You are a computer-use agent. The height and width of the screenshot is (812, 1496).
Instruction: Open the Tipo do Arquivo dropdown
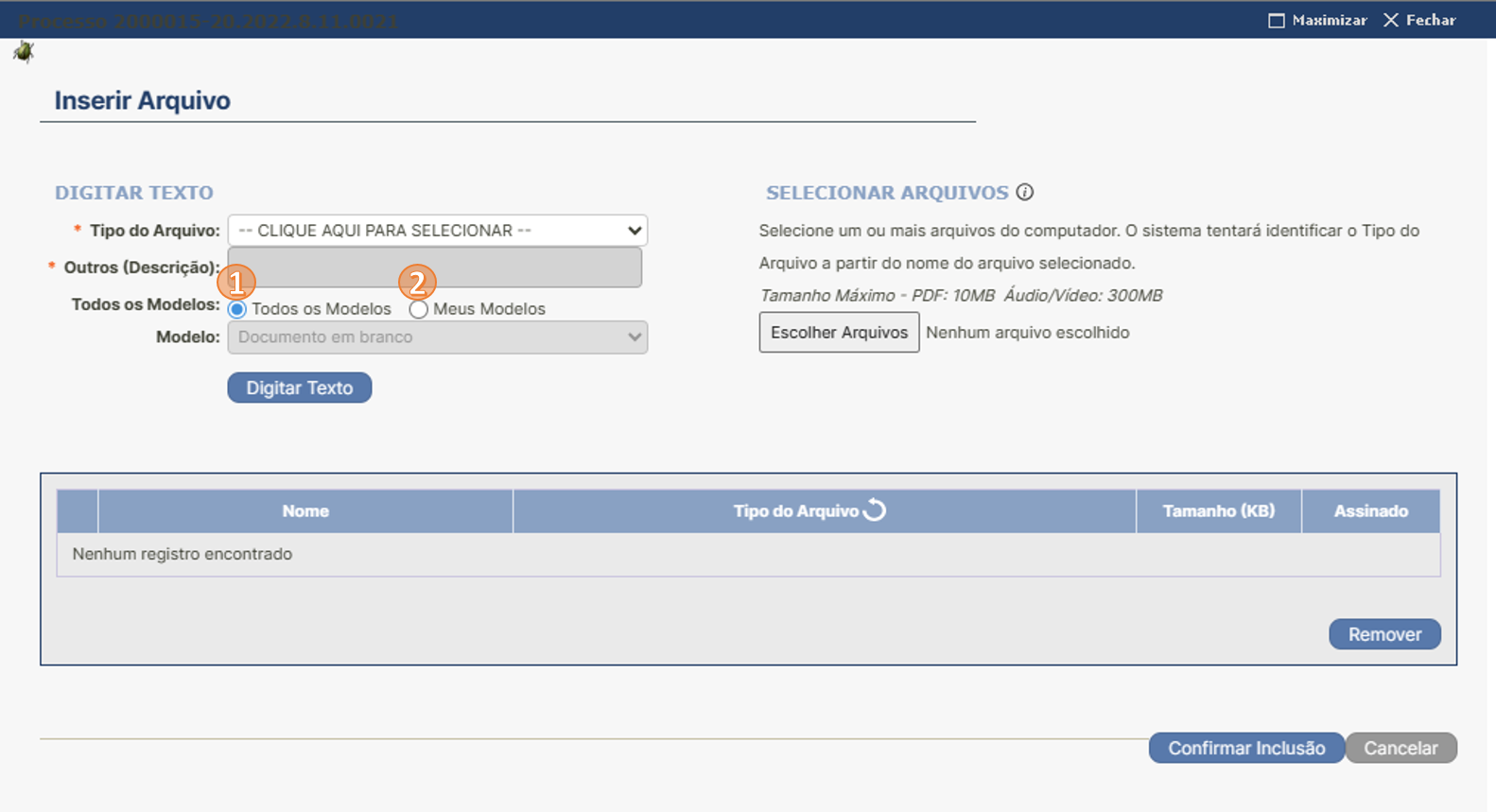pyautogui.click(x=437, y=231)
